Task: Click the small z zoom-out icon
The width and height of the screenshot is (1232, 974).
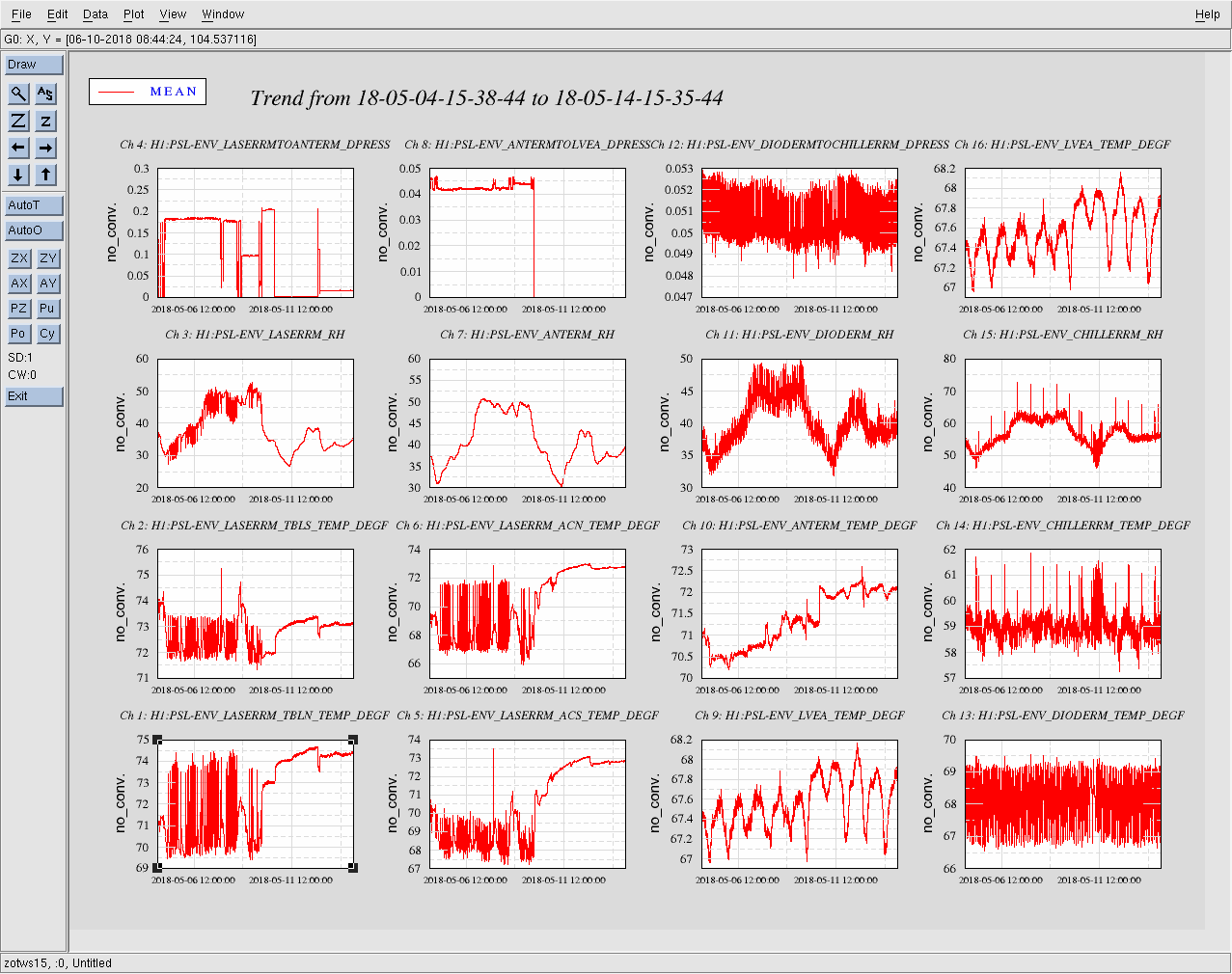Action: point(45,121)
